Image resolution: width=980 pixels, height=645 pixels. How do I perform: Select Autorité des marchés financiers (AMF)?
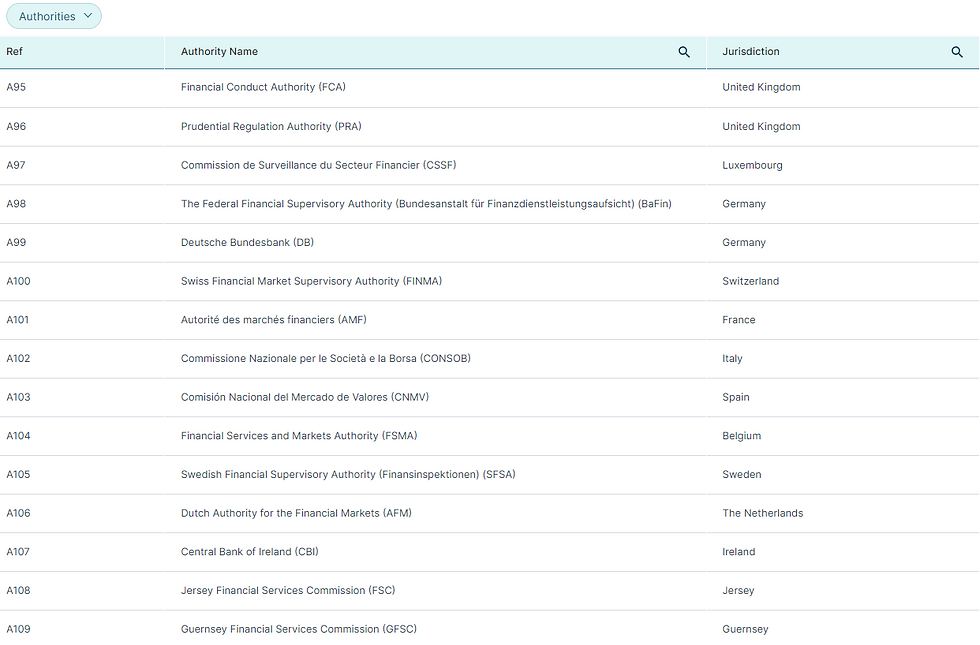tap(274, 320)
